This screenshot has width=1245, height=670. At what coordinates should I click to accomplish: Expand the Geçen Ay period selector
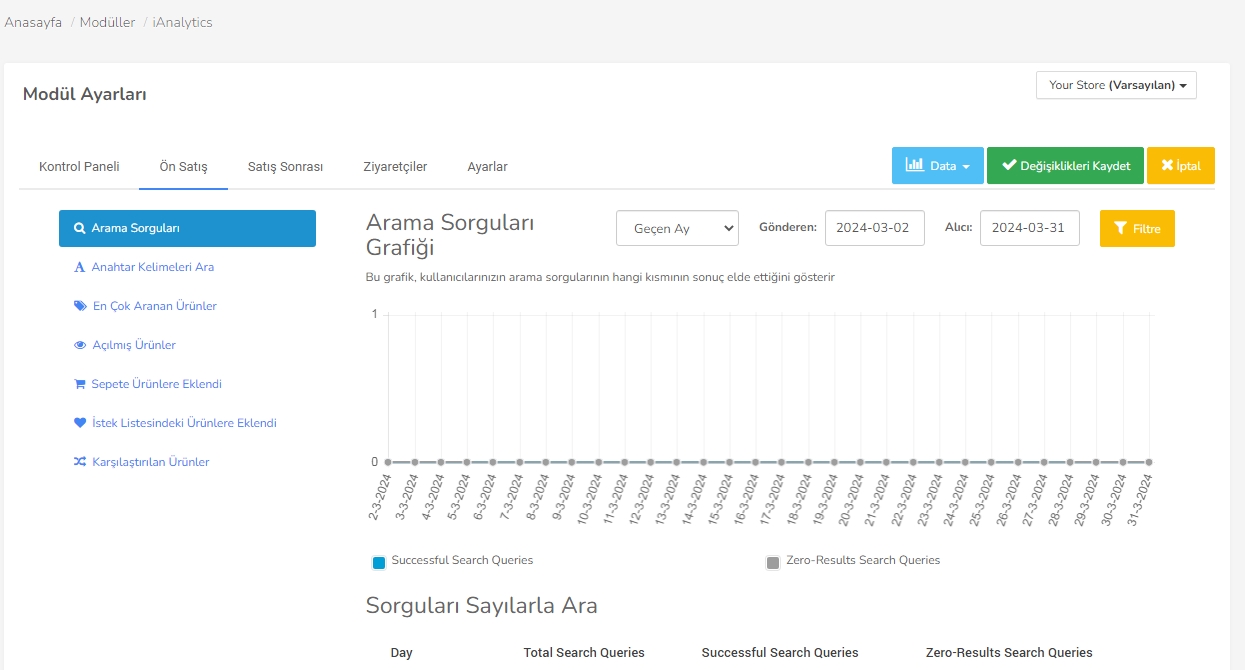click(677, 229)
